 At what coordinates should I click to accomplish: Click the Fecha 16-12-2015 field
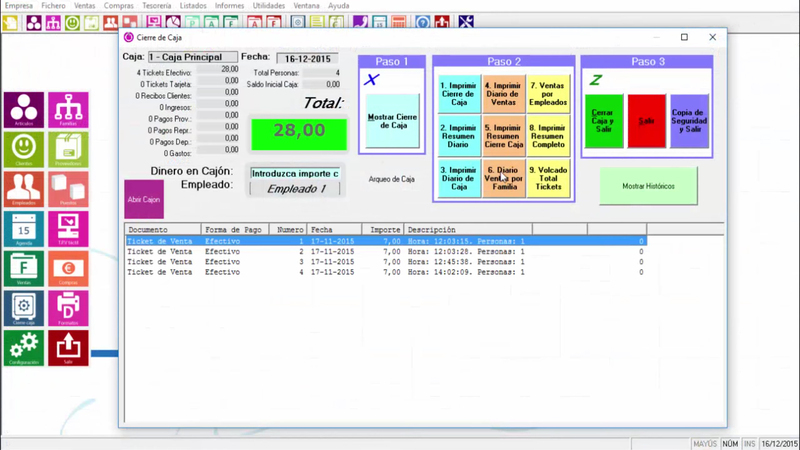(308, 59)
